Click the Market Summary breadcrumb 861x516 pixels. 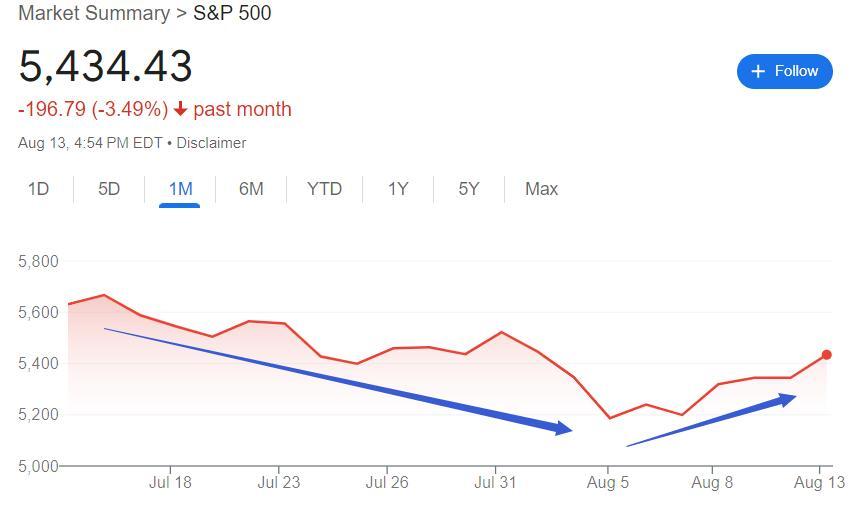(x=94, y=13)
